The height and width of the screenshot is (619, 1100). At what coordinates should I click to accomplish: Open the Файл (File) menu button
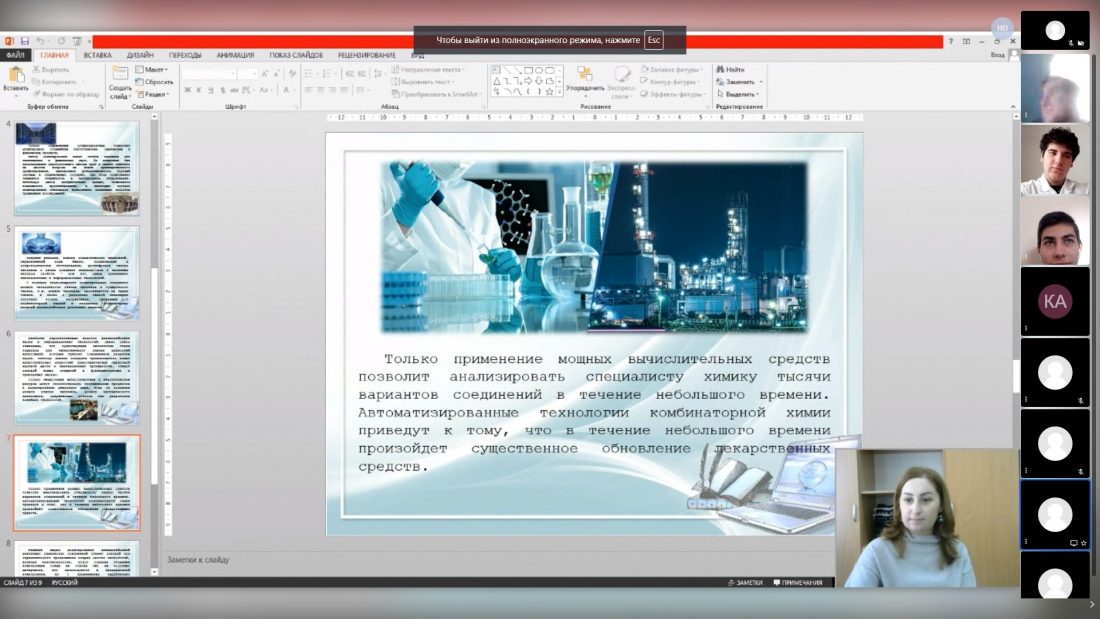point(15,55)
